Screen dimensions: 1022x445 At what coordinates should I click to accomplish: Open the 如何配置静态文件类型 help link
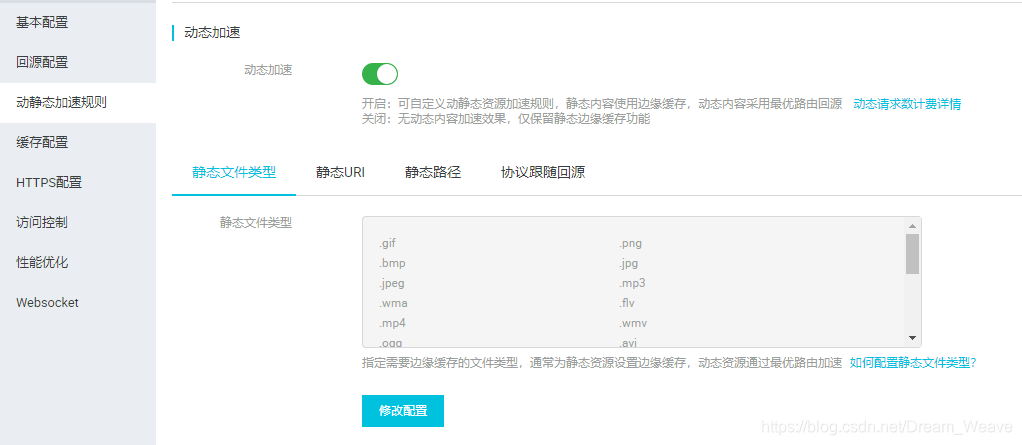pyautogui.click(x=912, y=363)
